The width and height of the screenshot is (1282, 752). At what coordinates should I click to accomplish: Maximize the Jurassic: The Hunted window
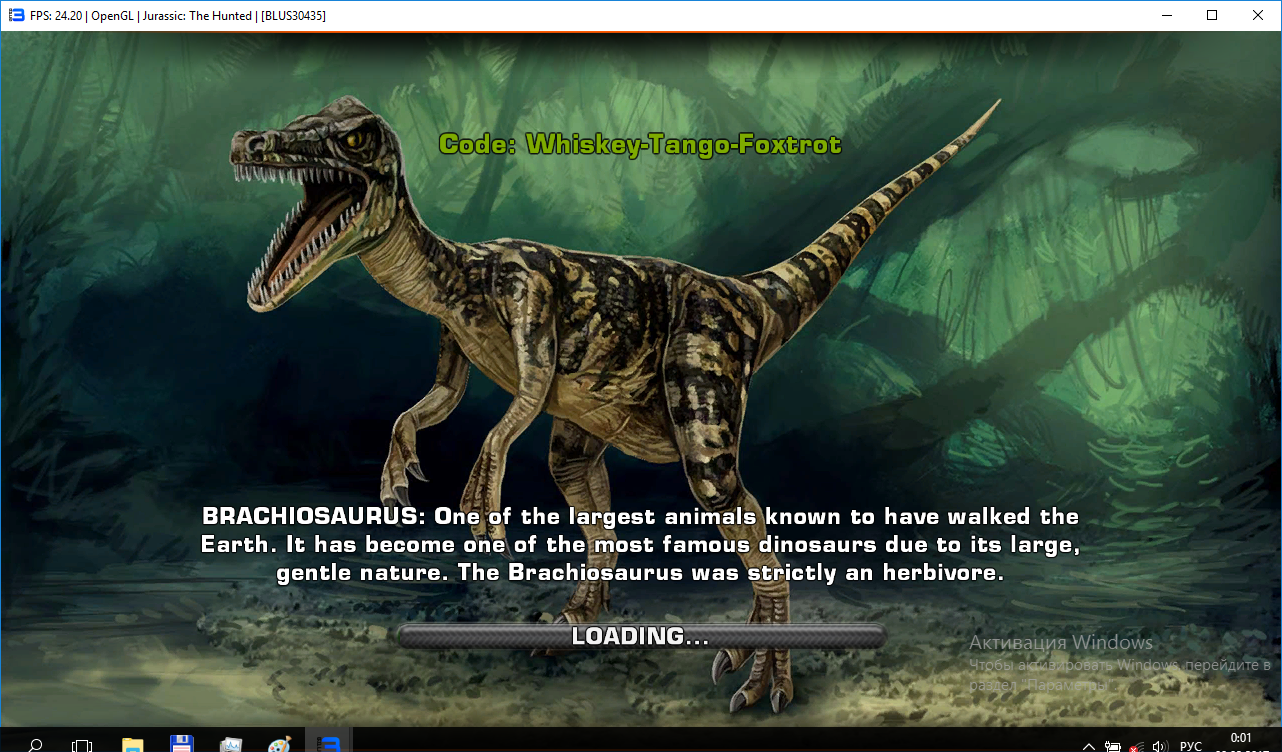click(x=1212, y=15)
